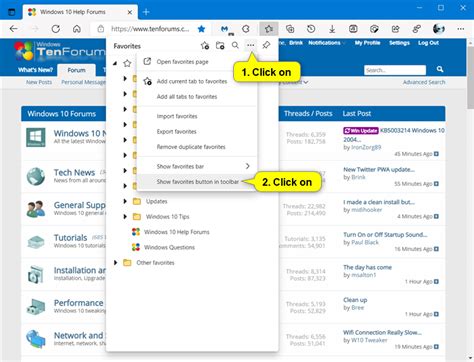Viewport: 474px width, 362px height.
Task: Click the Tech News globe icon
Action: click(x=36, y=176)
